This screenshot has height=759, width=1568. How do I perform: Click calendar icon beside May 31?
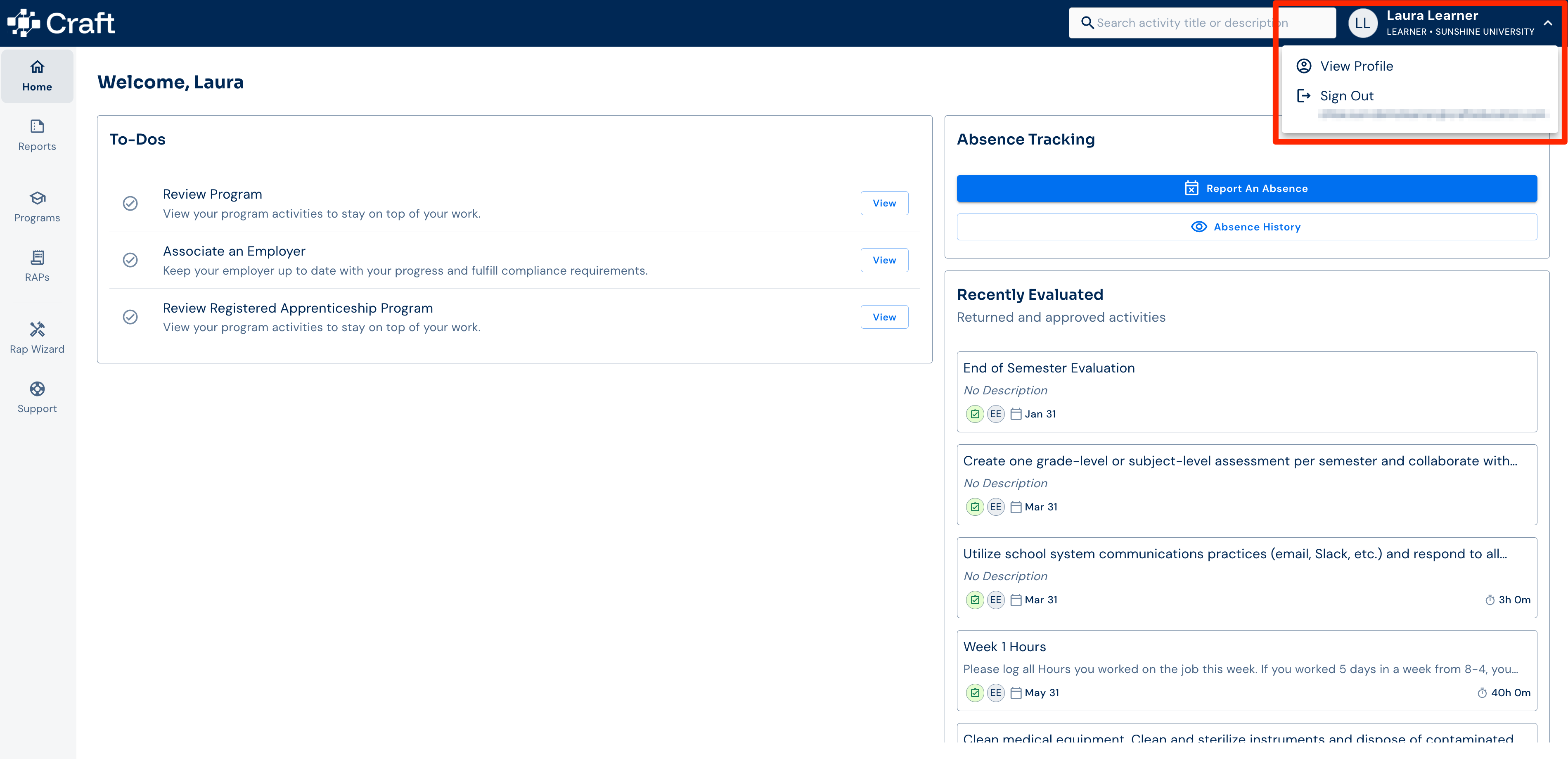point(1016,693)
